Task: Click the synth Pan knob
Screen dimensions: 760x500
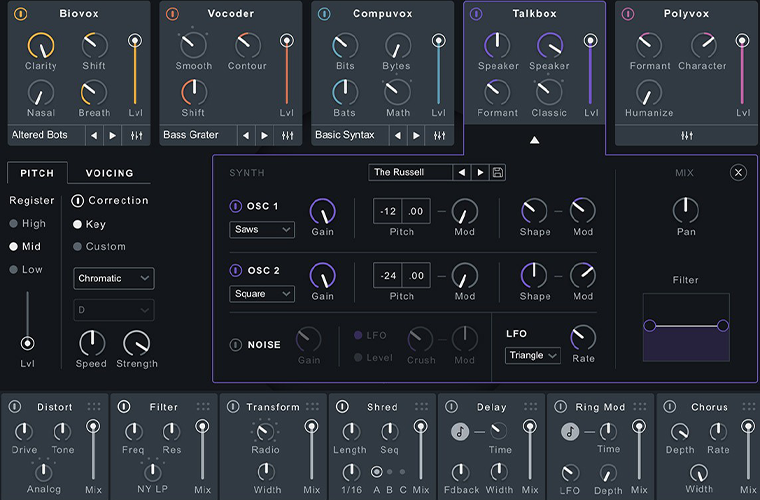Action: coord(686,210)
